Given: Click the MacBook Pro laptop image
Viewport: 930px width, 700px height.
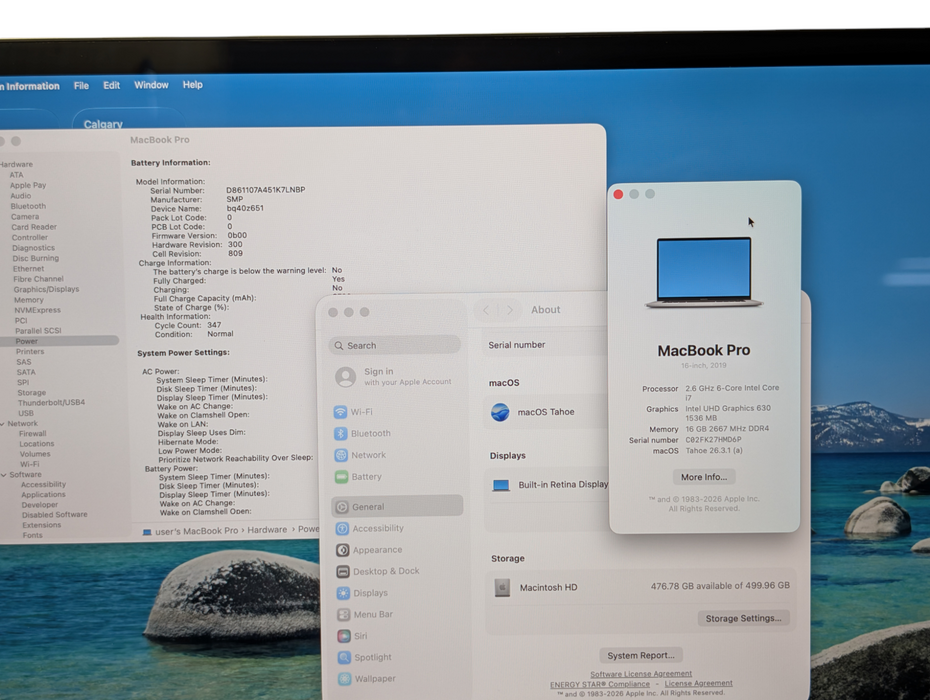Looking at the screenshot, I should (704, 272).
